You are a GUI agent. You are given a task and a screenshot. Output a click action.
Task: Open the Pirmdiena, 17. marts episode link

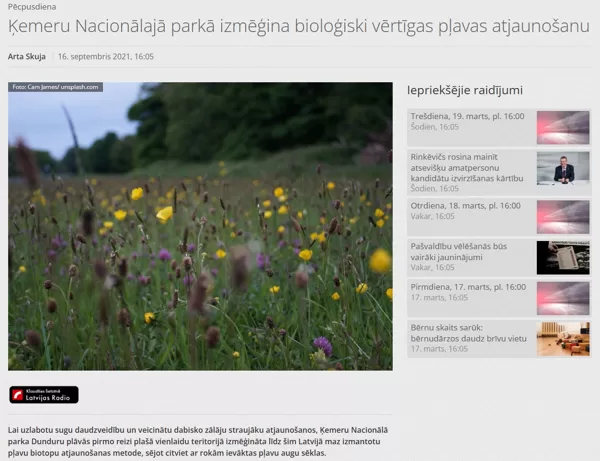coord(468,287)
